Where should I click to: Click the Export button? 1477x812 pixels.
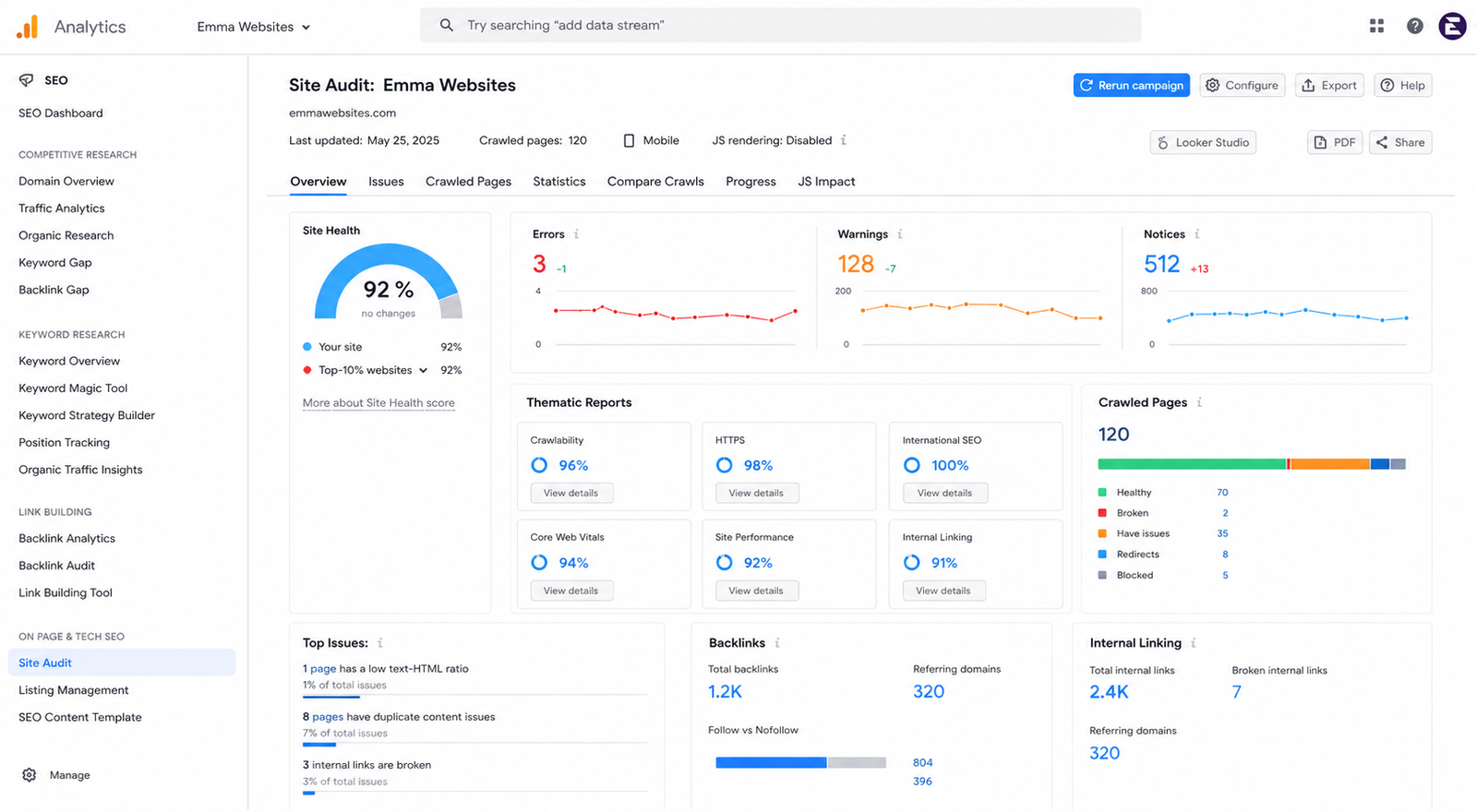point(1330,85)
